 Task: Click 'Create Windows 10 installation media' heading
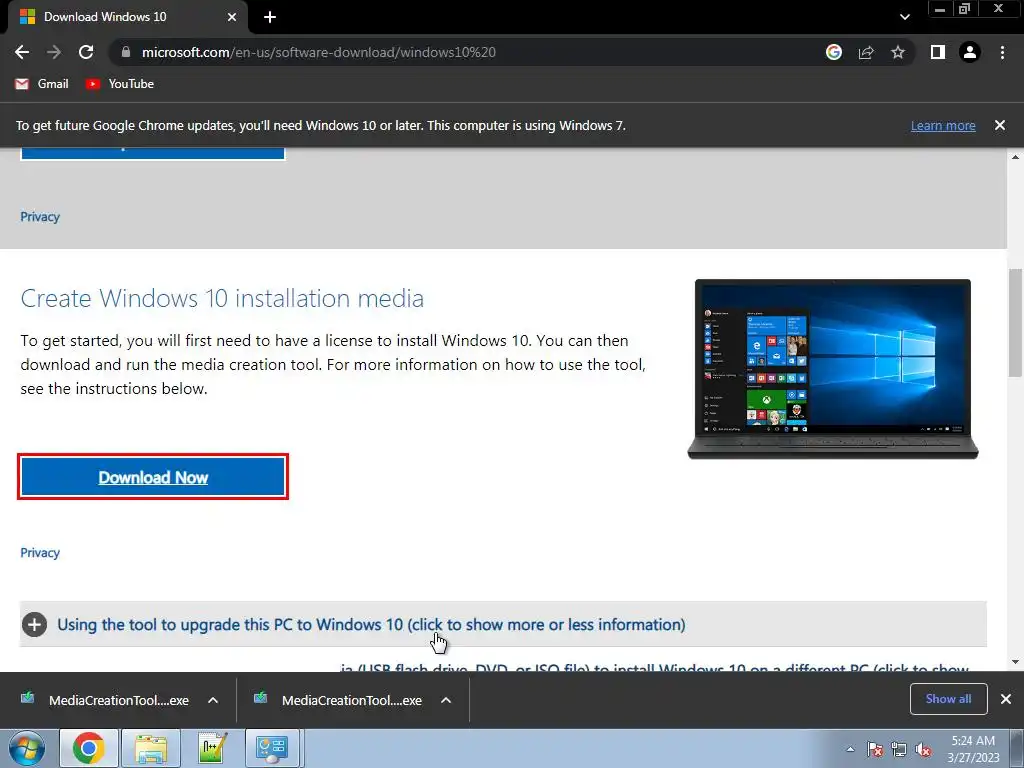[x=222, y=298]
